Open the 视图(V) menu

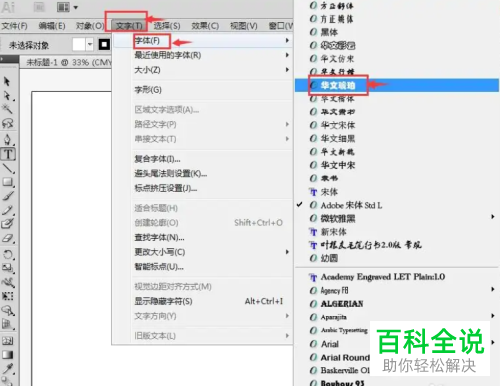244,26
